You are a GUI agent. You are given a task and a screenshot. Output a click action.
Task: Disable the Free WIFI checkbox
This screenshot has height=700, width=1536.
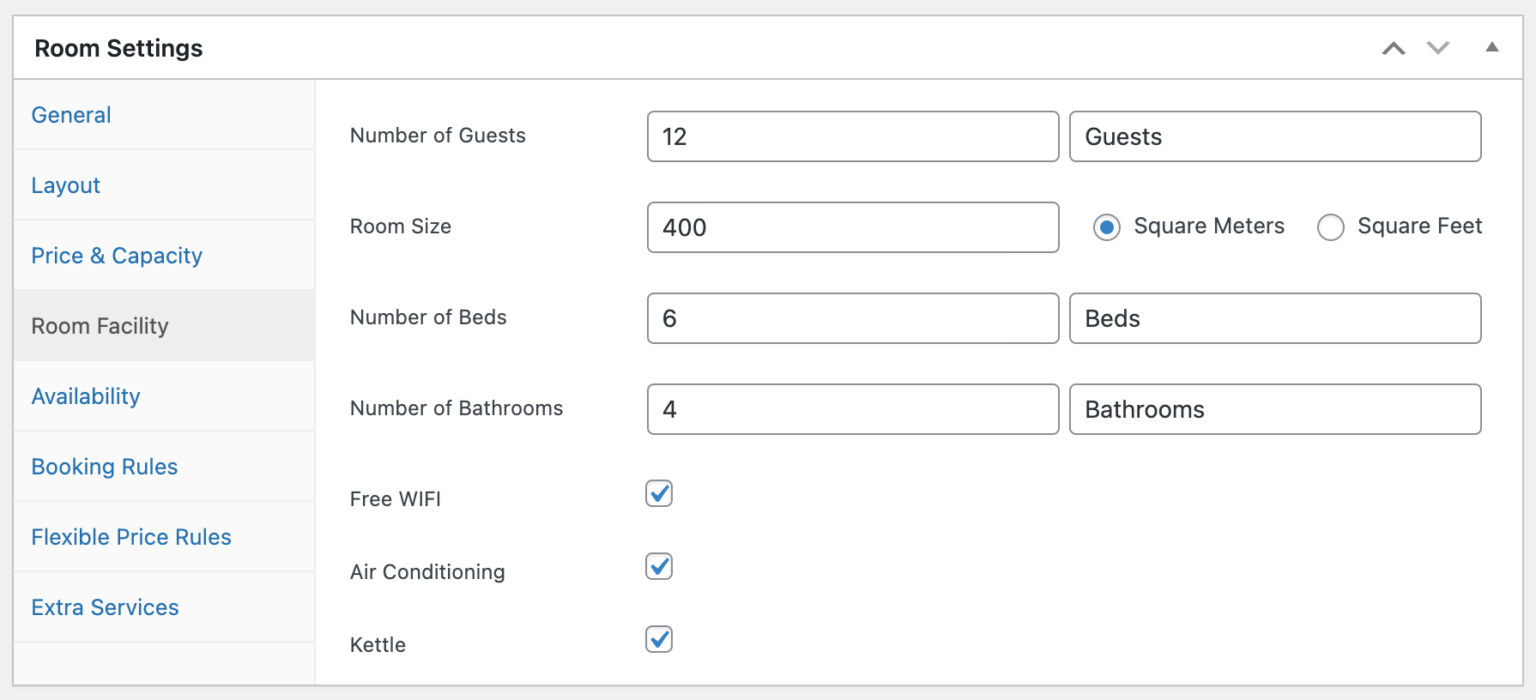click(x=659, y=493)
